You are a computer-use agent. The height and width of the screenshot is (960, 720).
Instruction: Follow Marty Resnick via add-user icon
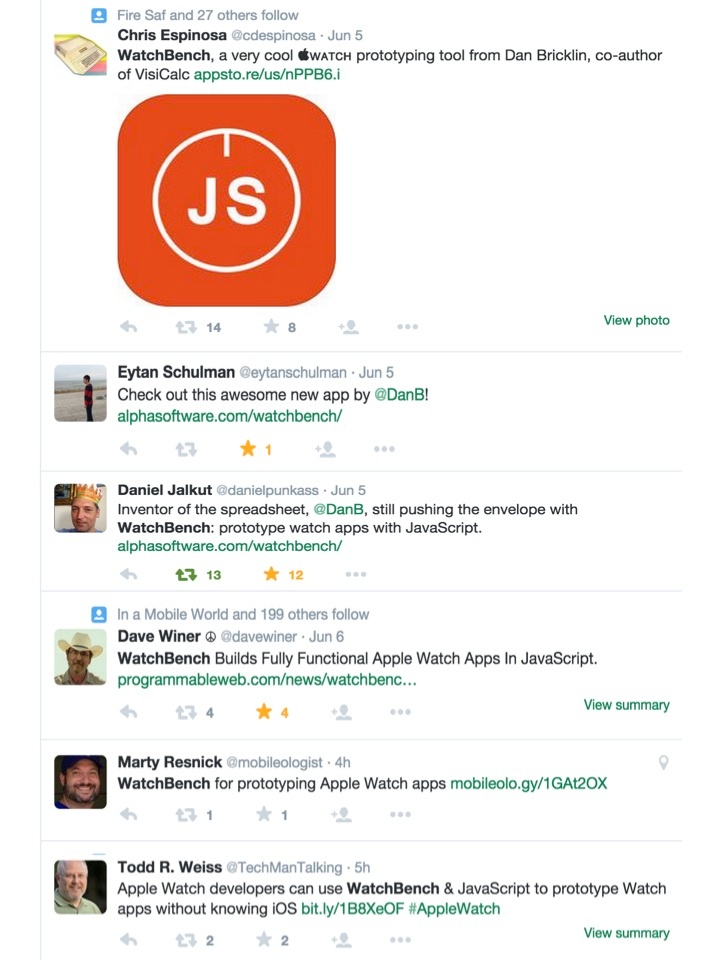click(x=341, y=815)
